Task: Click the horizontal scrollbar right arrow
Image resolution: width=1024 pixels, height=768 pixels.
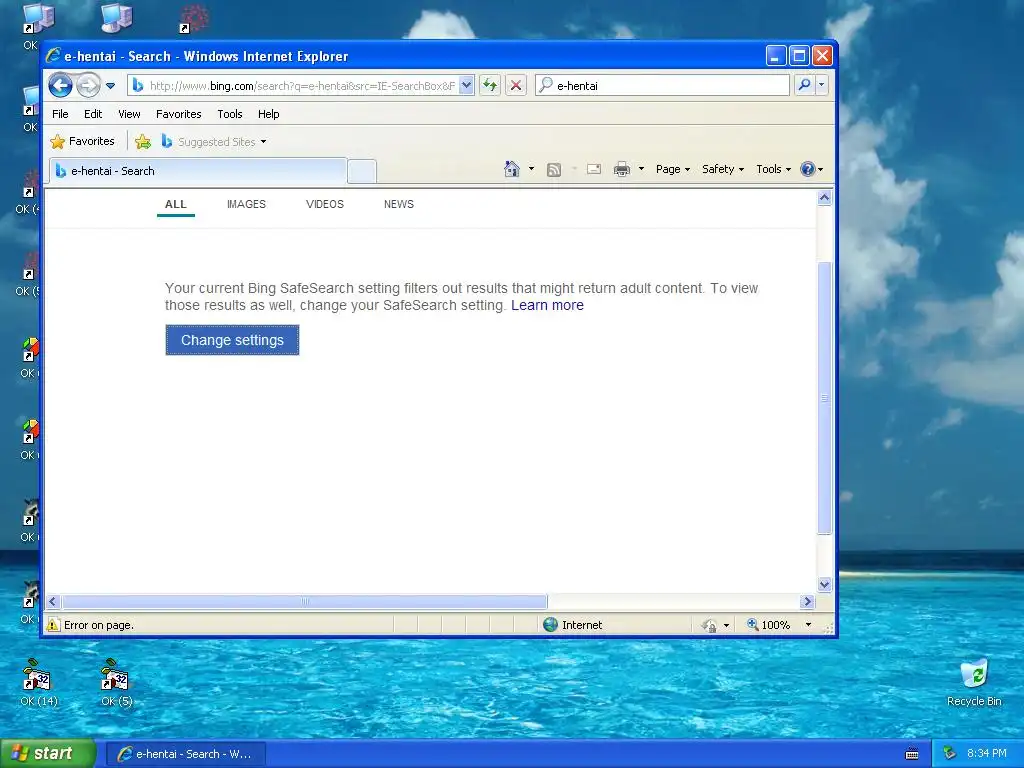Action: (807, 601)
